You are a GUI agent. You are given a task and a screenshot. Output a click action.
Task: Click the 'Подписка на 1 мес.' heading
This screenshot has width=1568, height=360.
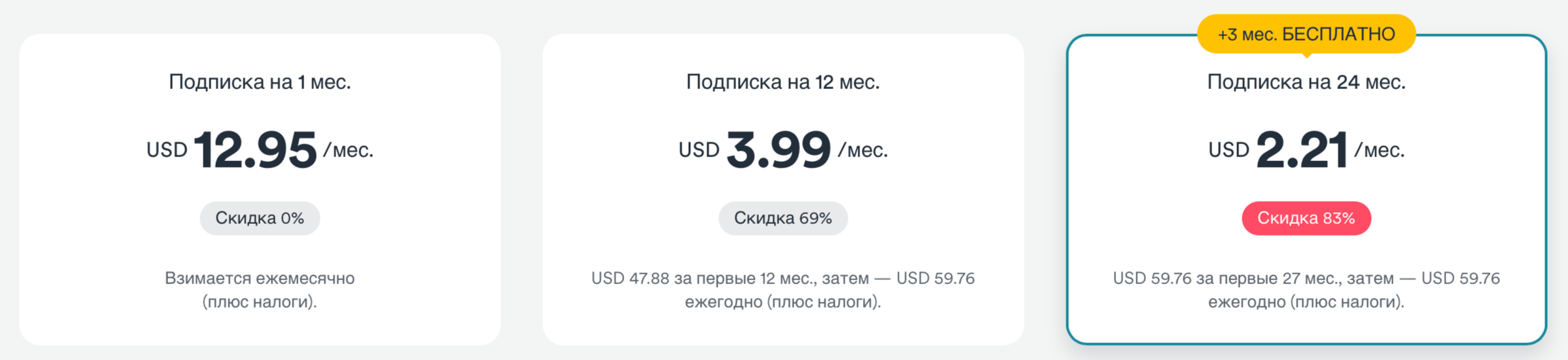[x=260, y=82]
